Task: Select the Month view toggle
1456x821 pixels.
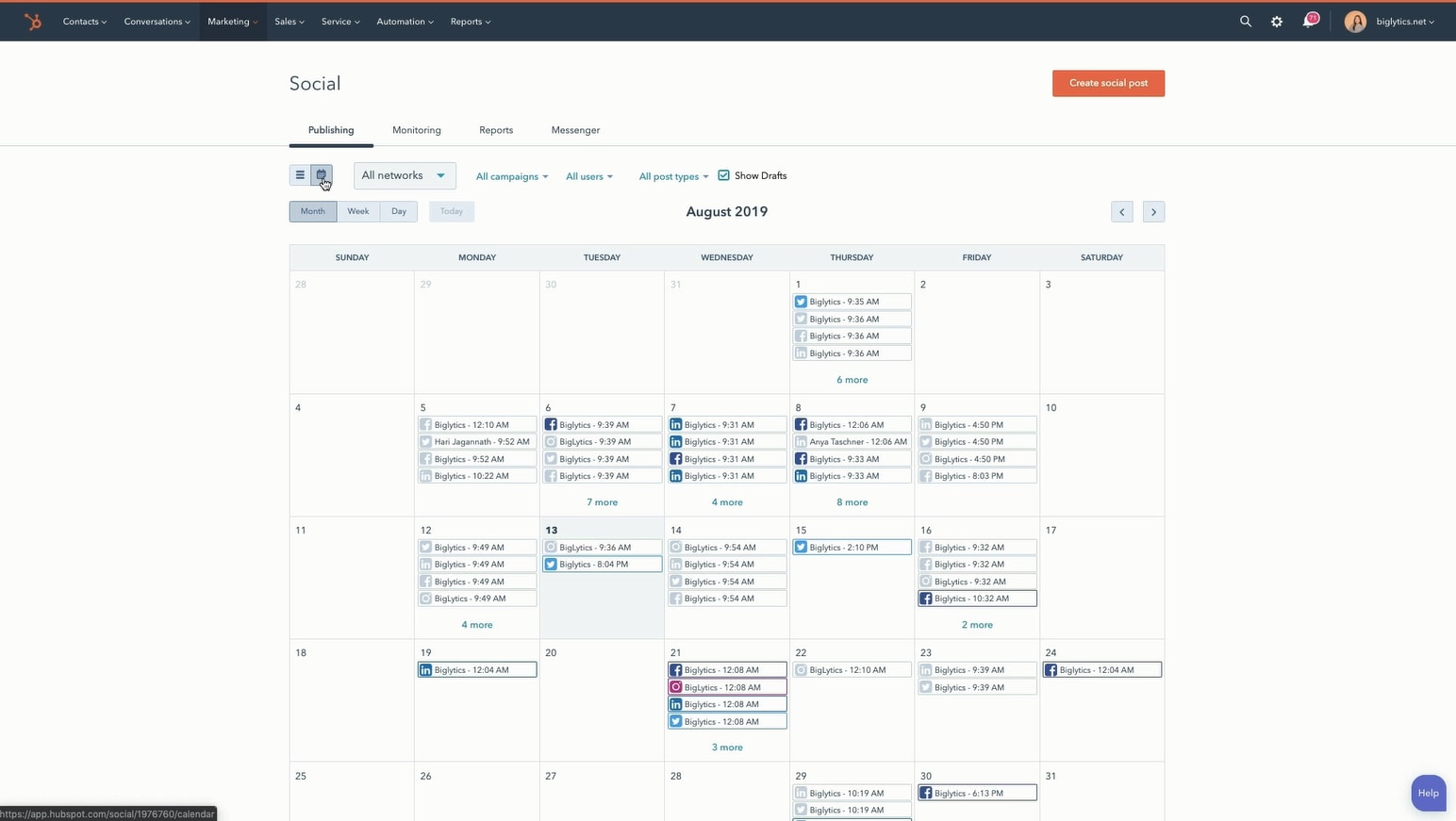Action: pyautogui.click(x=313, y=211)
